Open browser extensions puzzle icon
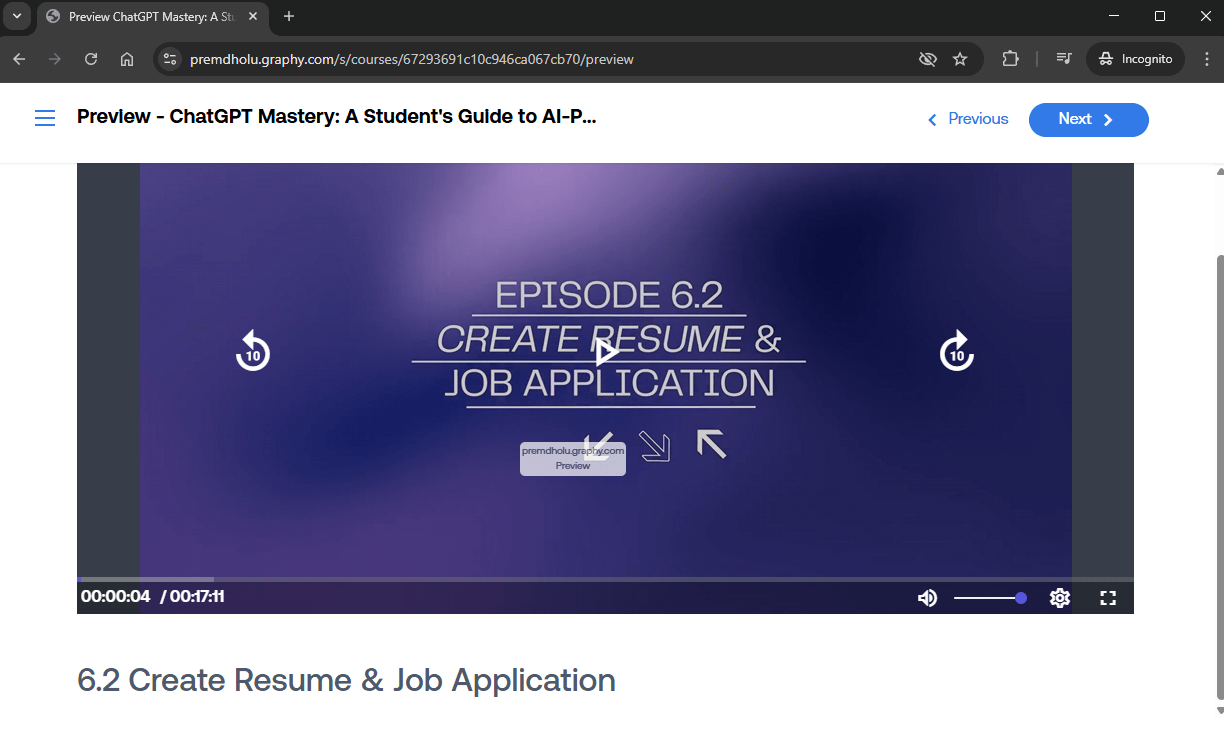 pyautogui.click(x=1010, y=59)
